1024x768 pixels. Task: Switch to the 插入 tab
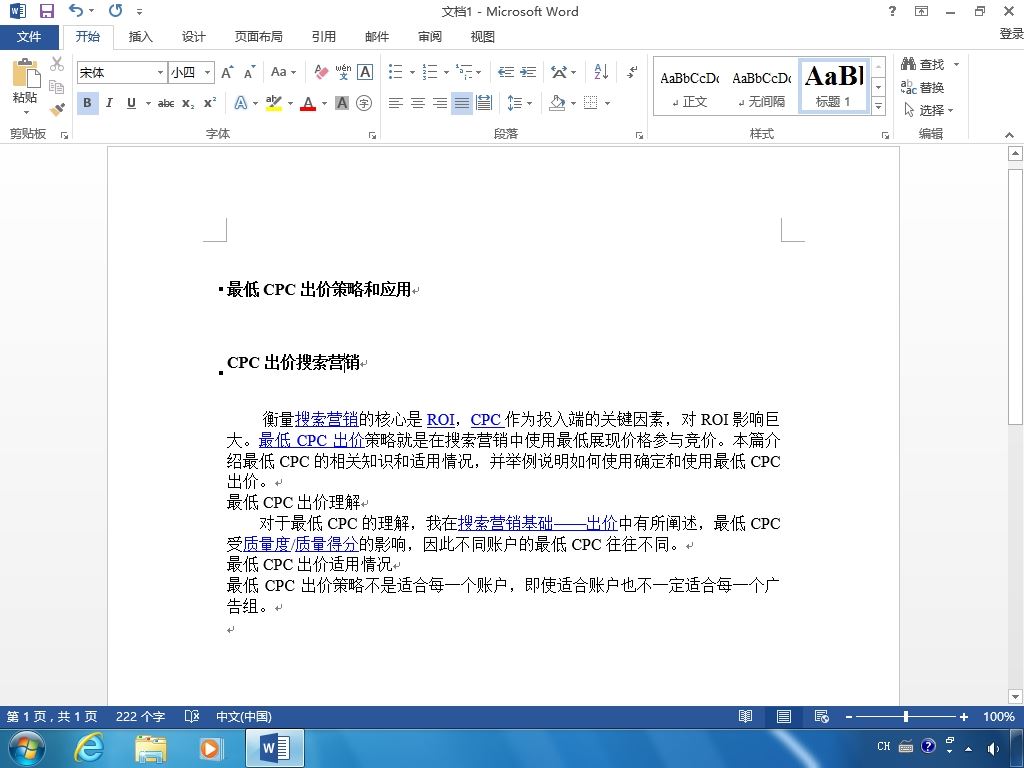tap(140, 37)
